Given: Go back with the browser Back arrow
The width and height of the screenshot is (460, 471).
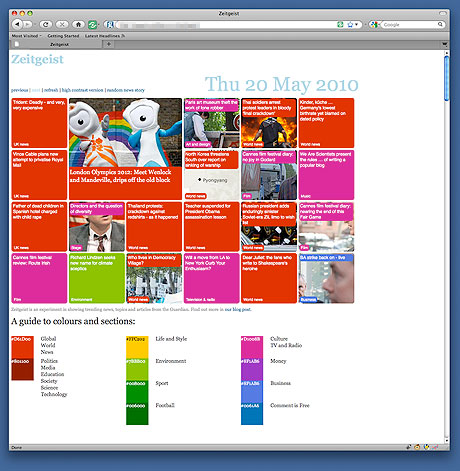Looking at the screenshot, I should tap(17, 24).
